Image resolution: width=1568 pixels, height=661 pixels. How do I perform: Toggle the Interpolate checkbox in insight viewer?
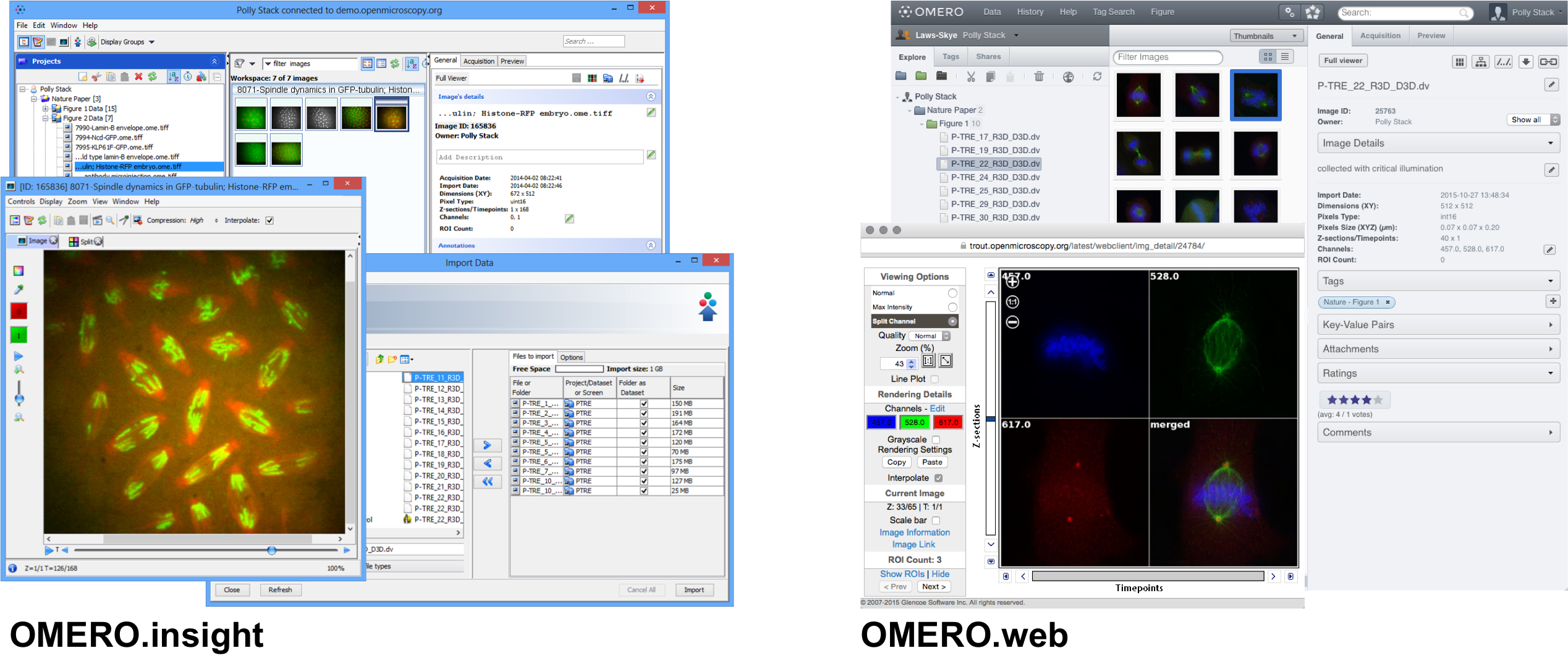pos(269,221)
